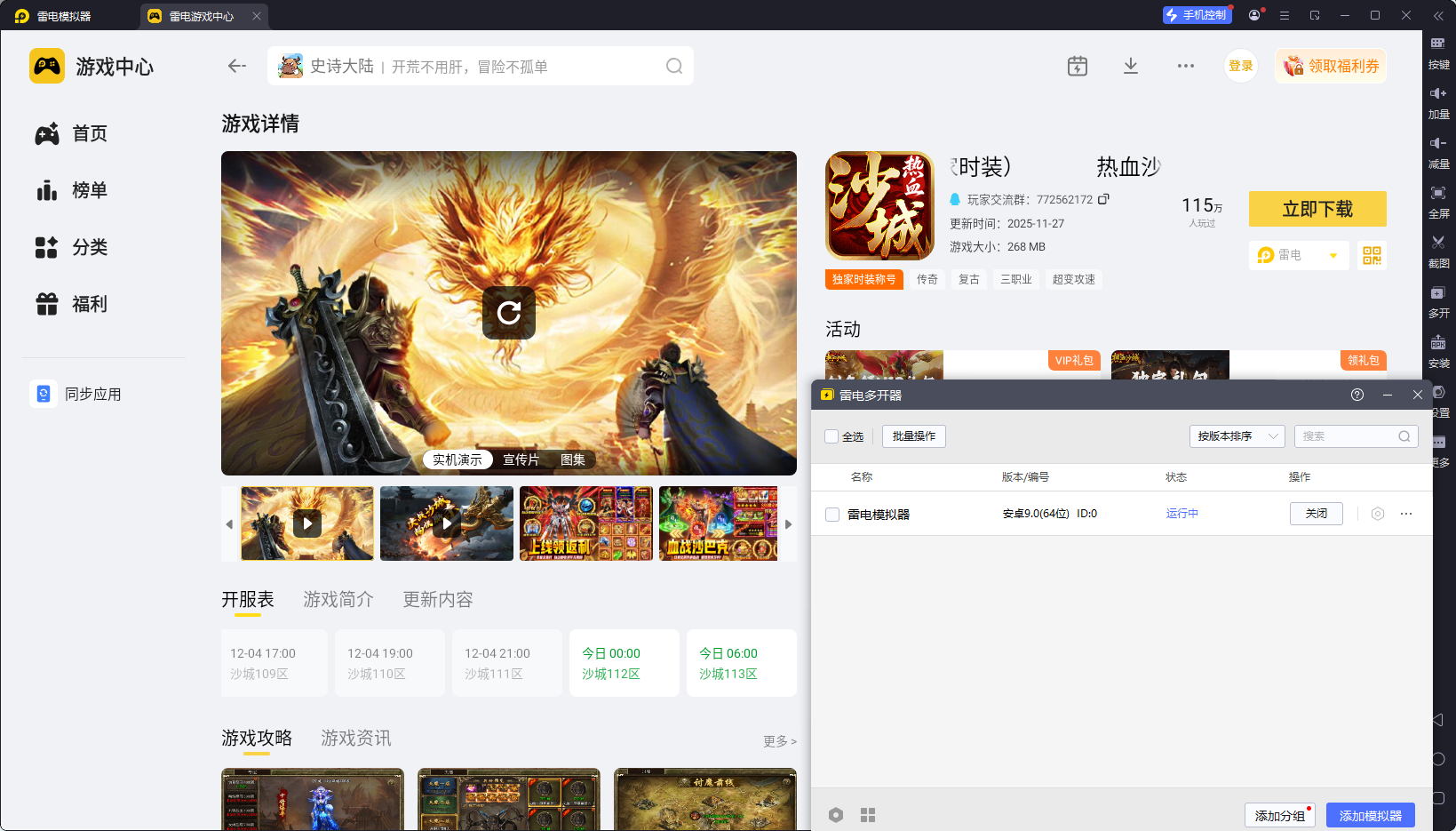Toggle 手机控制 phone control
Viewport: 1456px width, 831px height.
(1197, 14)
